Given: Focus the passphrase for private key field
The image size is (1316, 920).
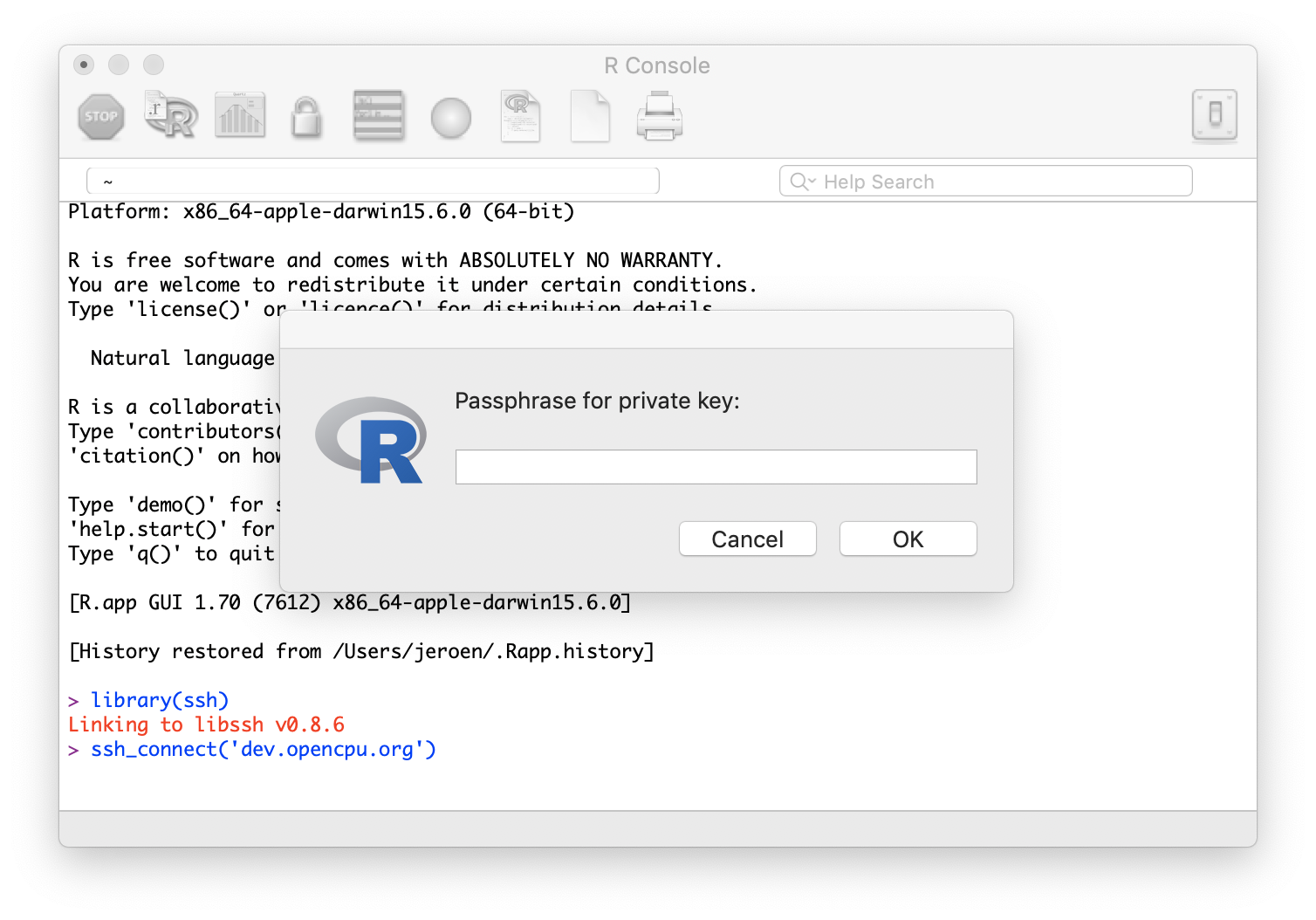Looking at the screenshot, I should [x=716, y=467].
